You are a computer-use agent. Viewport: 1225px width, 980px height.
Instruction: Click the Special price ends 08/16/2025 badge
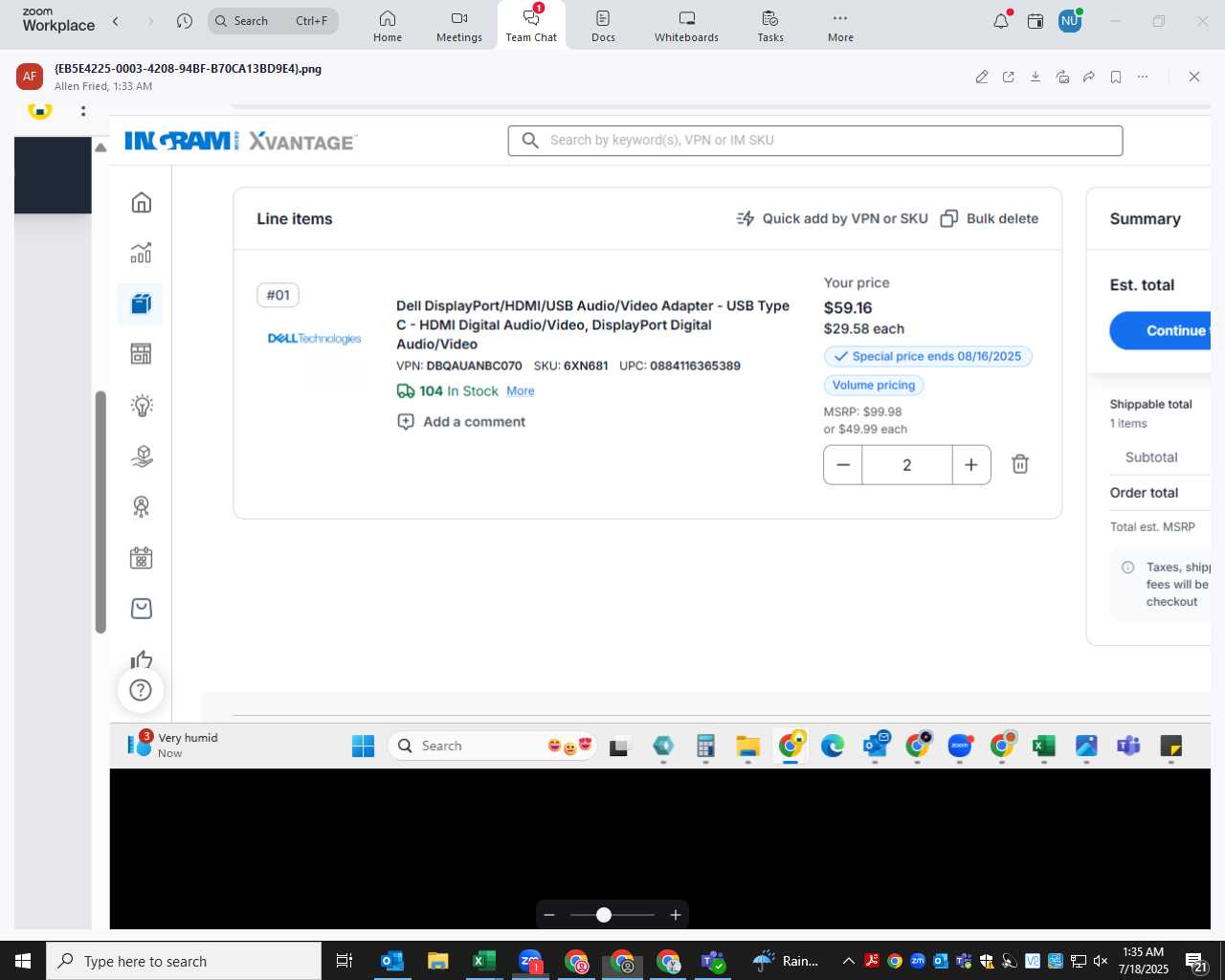click(927, 356)
